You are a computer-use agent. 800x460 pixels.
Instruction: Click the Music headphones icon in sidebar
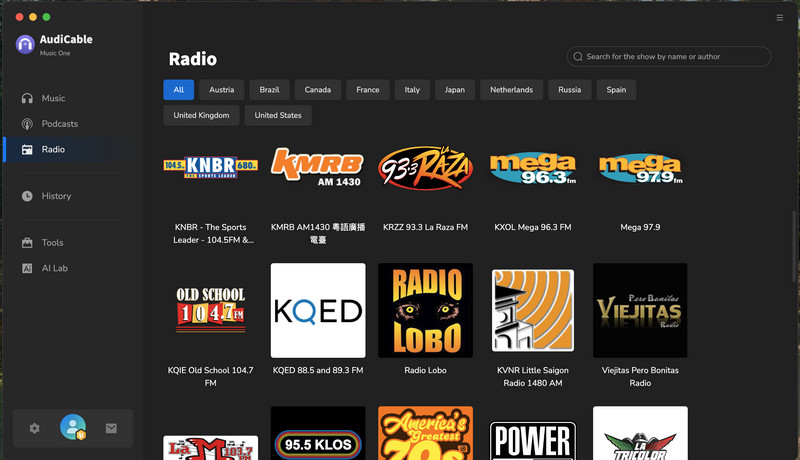click(x=27, y=98)
